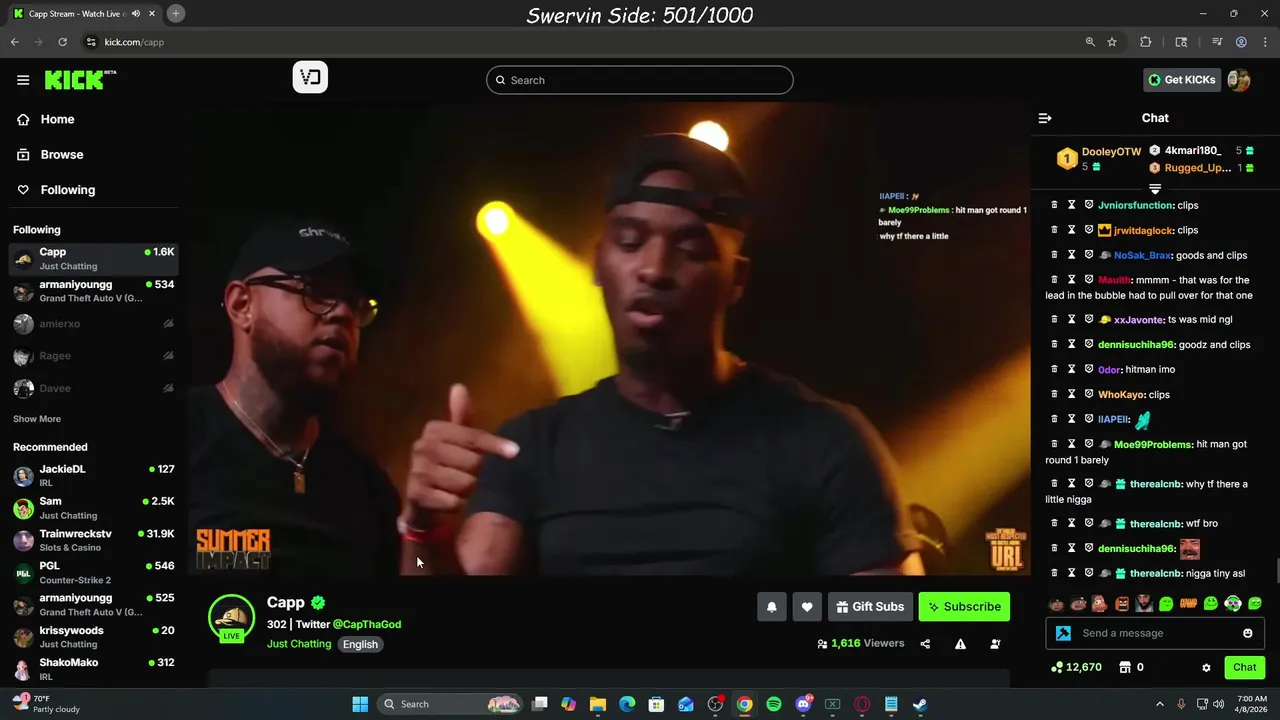Open Steam from the taskbar
Image resolution: width=1280 pixels, height=720 pixels.
(920, 704)
